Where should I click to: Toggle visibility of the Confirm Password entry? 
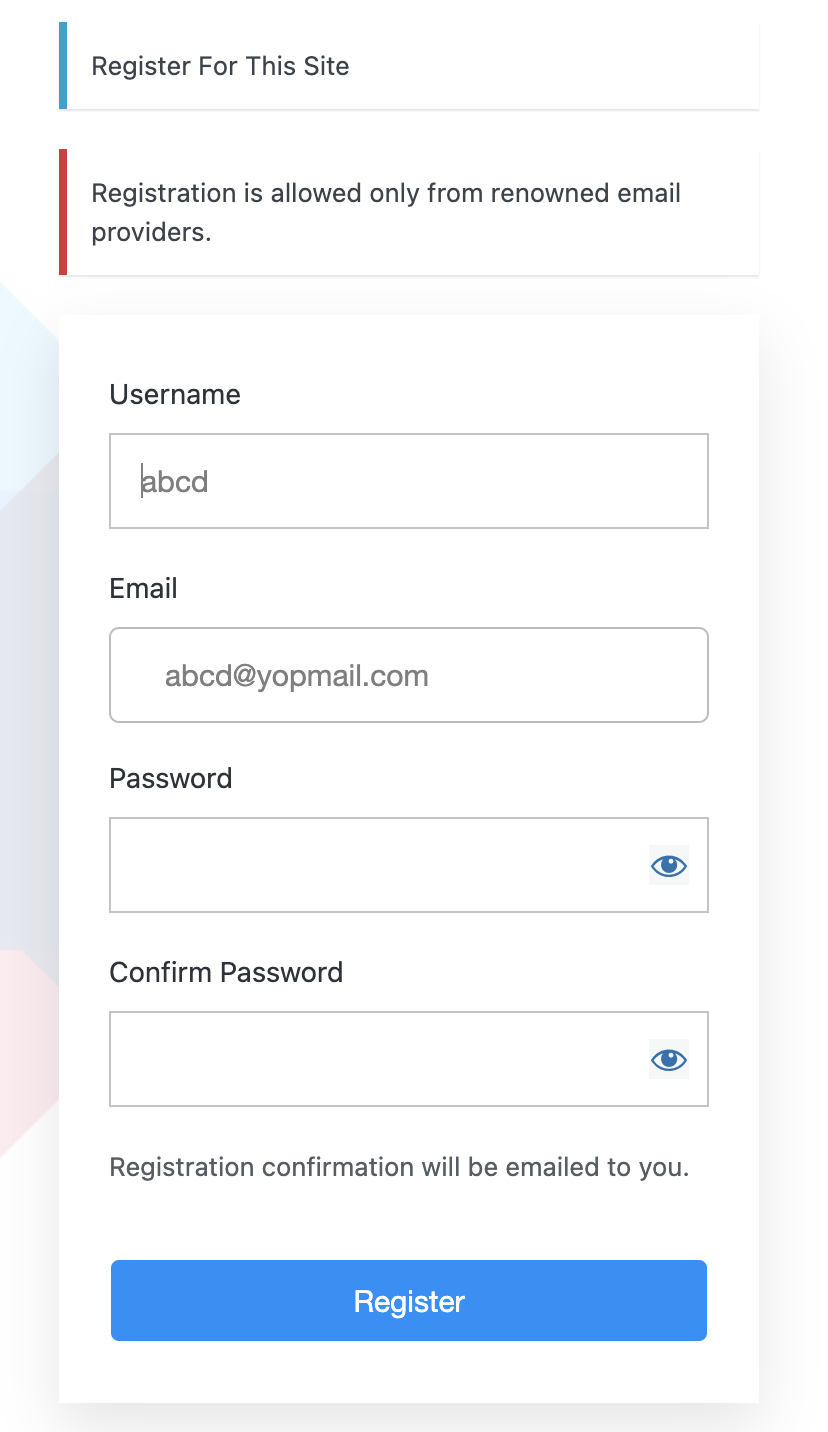point(669,1059)
